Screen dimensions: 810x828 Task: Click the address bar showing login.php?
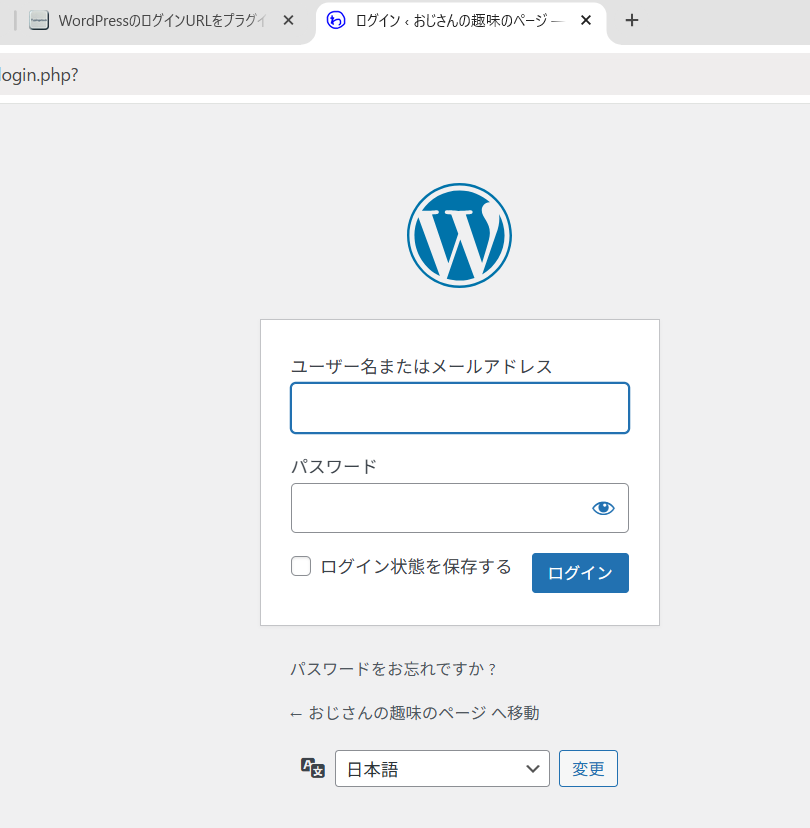coord(405,75)
